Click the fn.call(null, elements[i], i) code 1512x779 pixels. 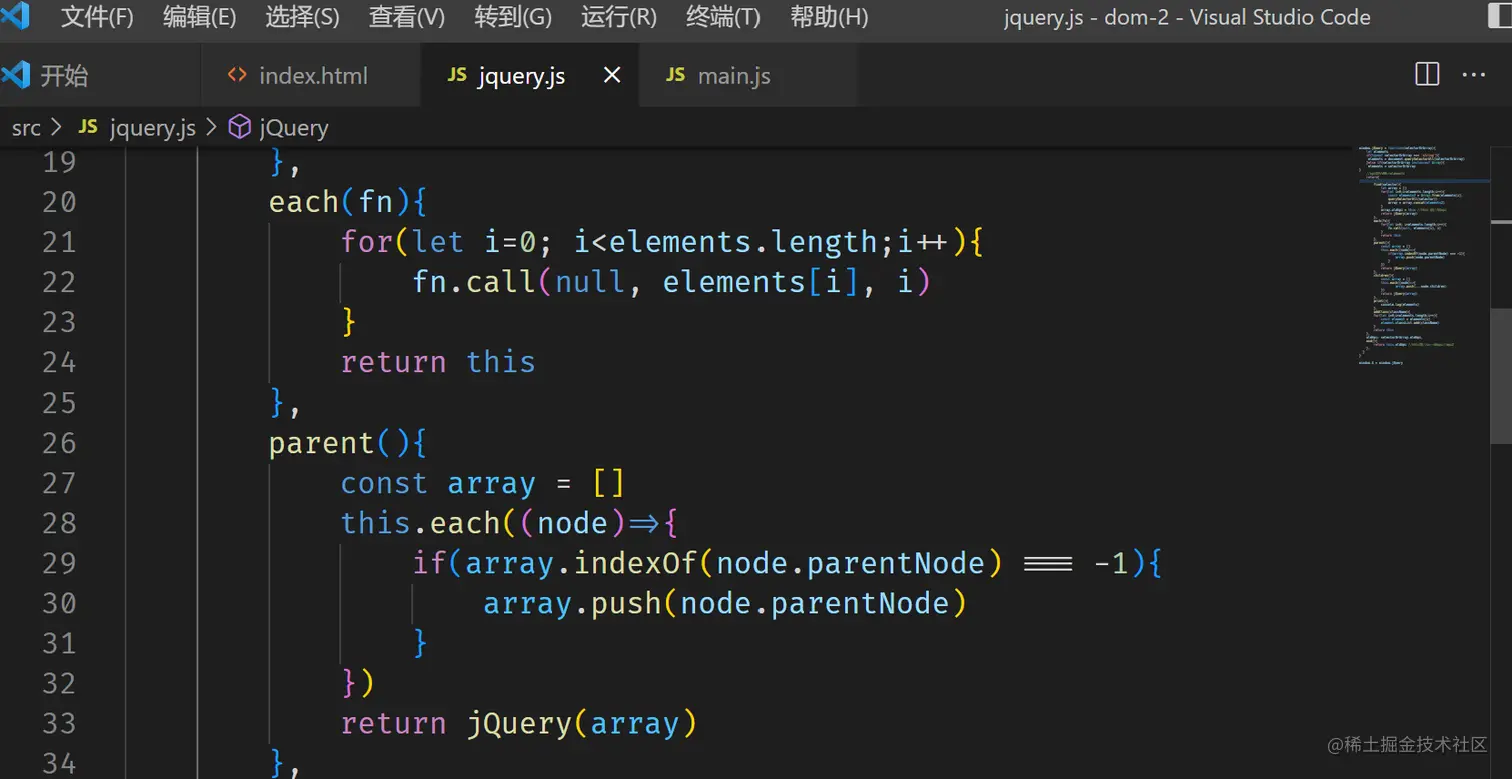click(672, 282)
